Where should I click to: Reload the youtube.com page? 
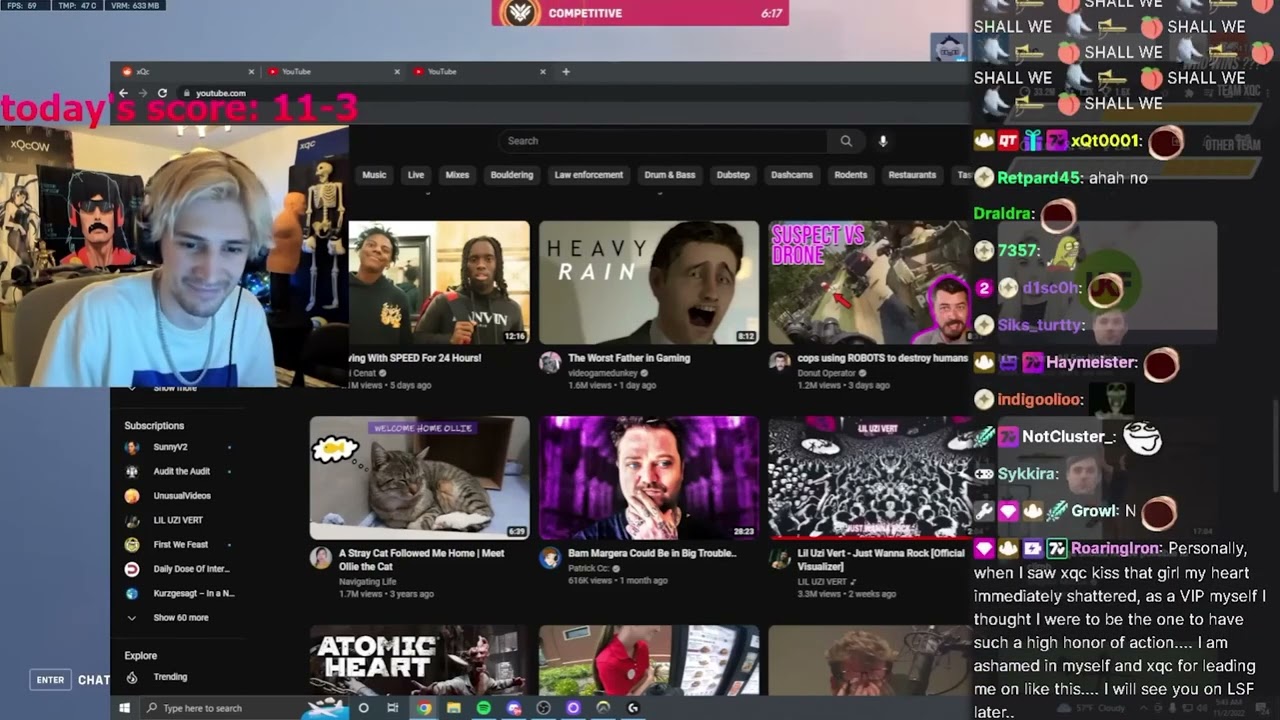point(162,93)
